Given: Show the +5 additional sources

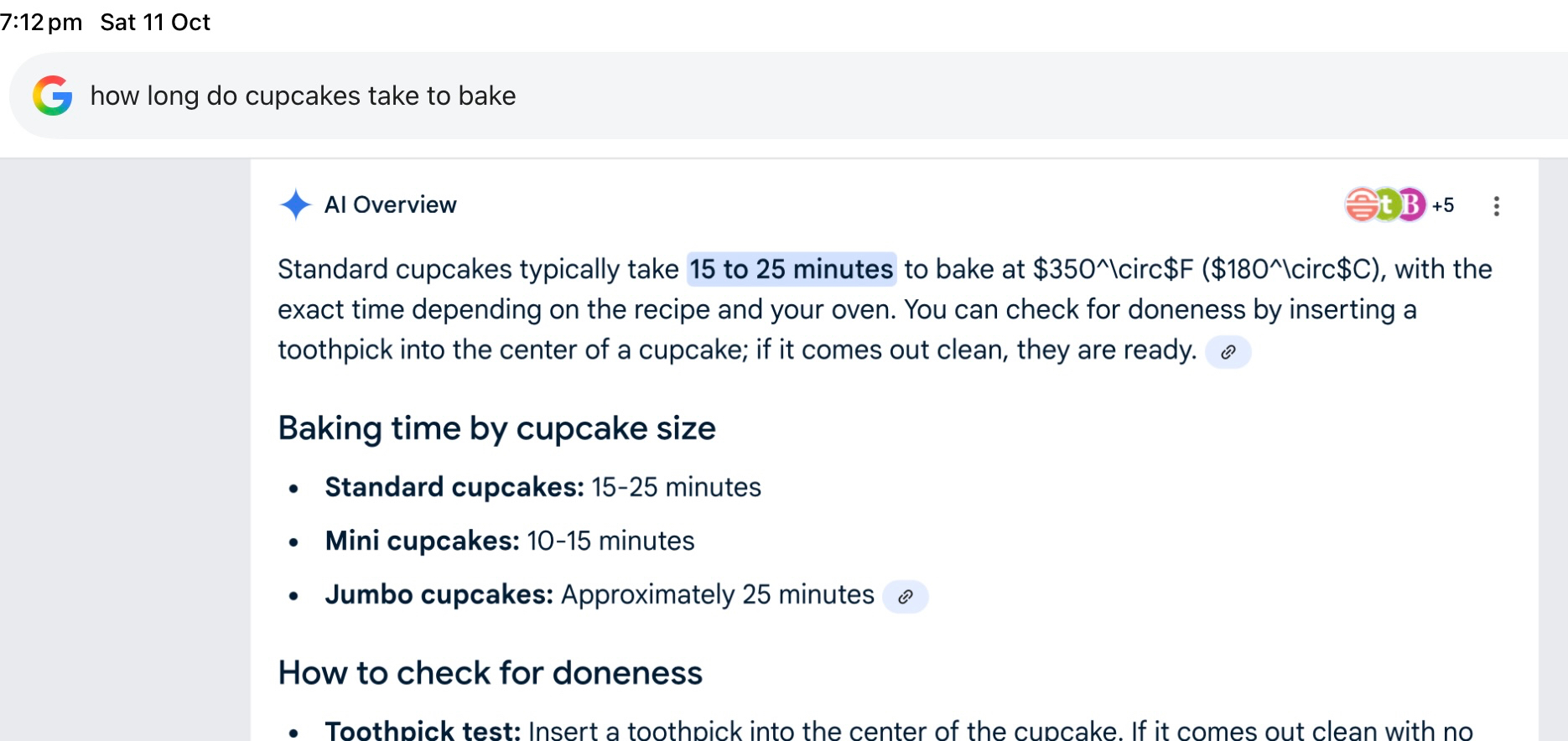Looking at the screenshot, I should click(1443, 205).
